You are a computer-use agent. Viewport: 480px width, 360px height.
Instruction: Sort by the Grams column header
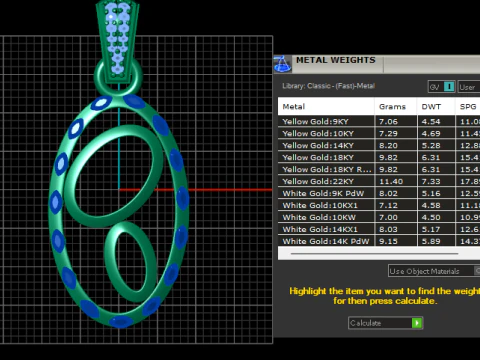396,107
